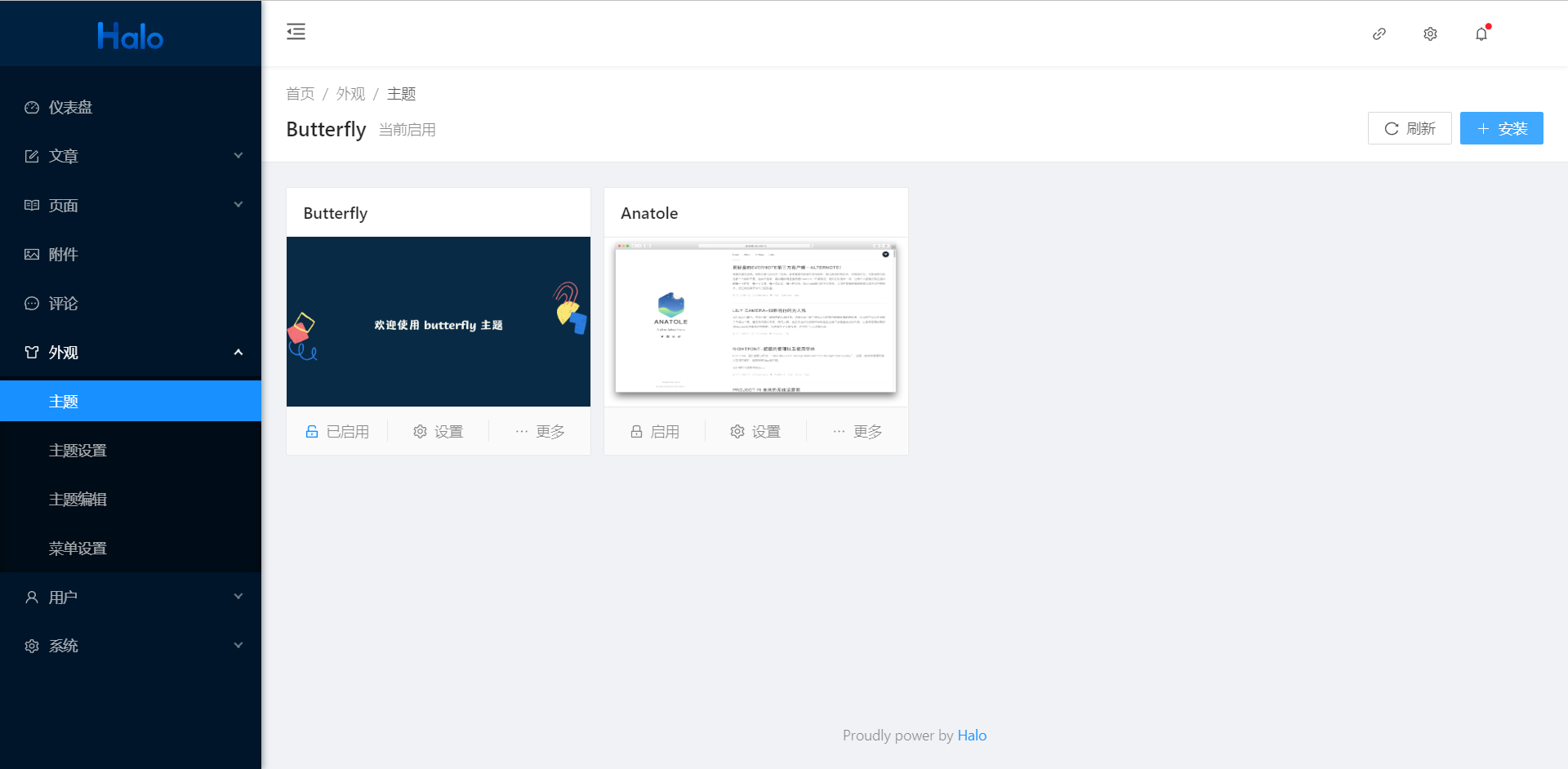1568x769 pixels.
Task: Click the link icon in top header
Action: tap(1379, 33)
